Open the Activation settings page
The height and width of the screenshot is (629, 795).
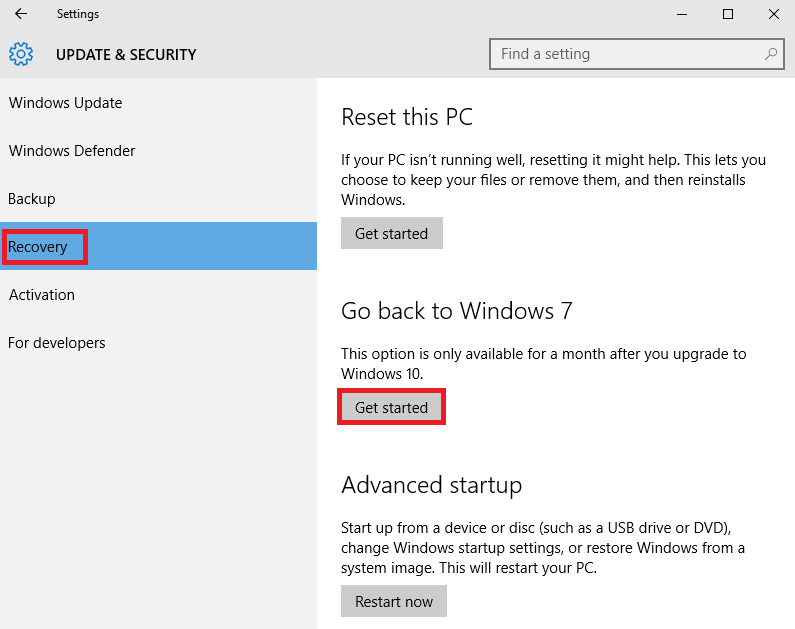pyautogui.click(x=42, y=295)
